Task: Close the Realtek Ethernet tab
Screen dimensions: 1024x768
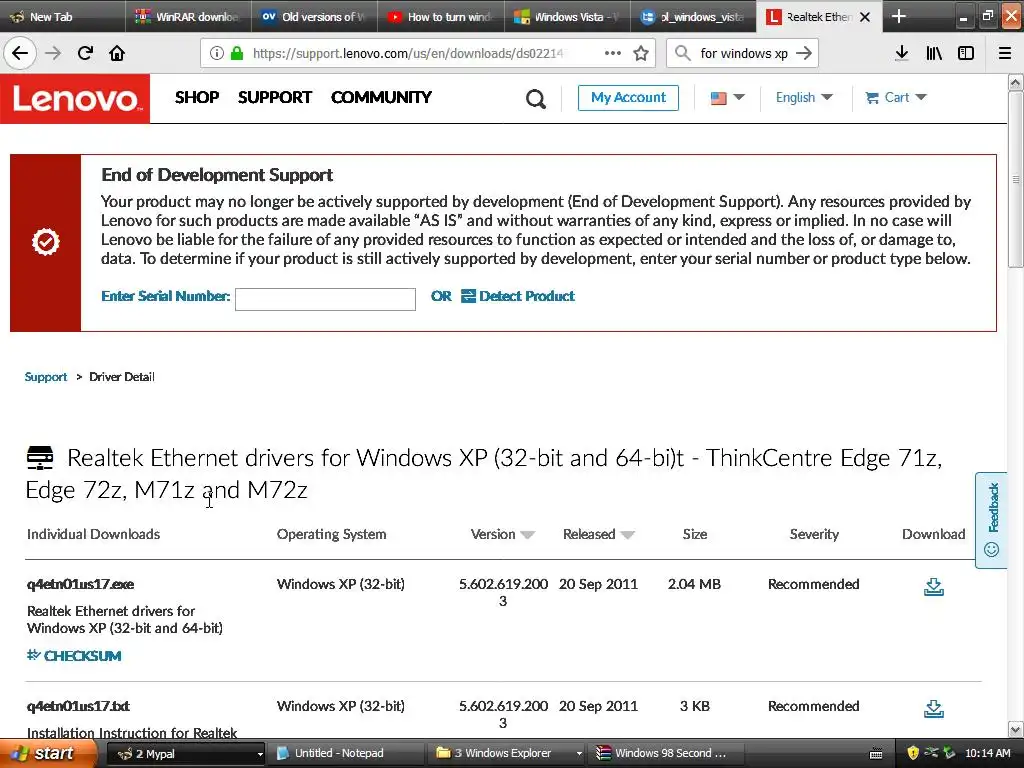Action: click(x=865, y=17)
